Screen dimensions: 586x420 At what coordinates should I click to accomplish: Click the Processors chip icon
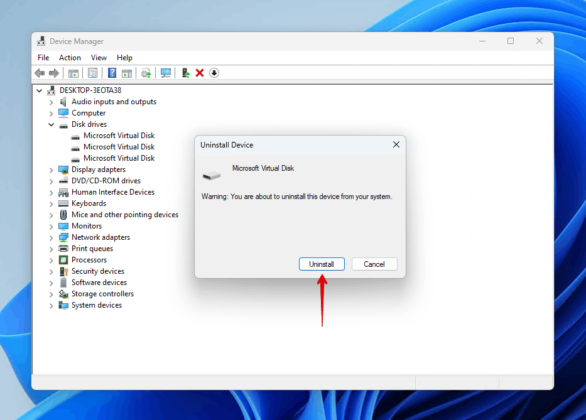(x=64, y=260)
